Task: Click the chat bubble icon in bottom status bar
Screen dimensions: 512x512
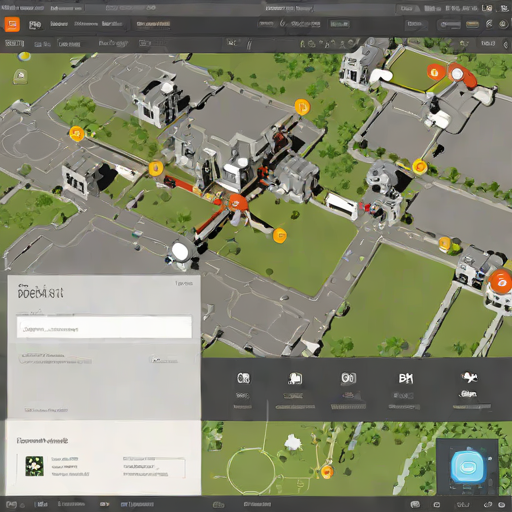Action: click(415, 504)
